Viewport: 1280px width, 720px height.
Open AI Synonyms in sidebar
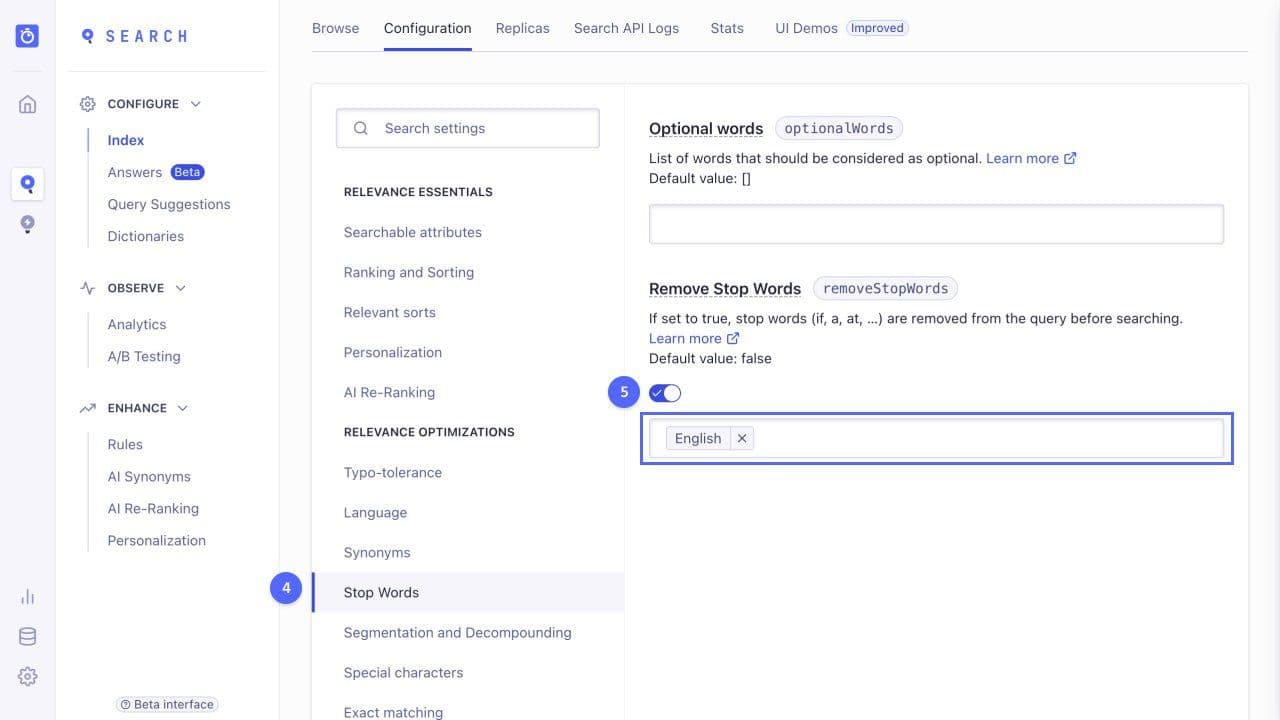pyautogui.click(x=149, y=476)
